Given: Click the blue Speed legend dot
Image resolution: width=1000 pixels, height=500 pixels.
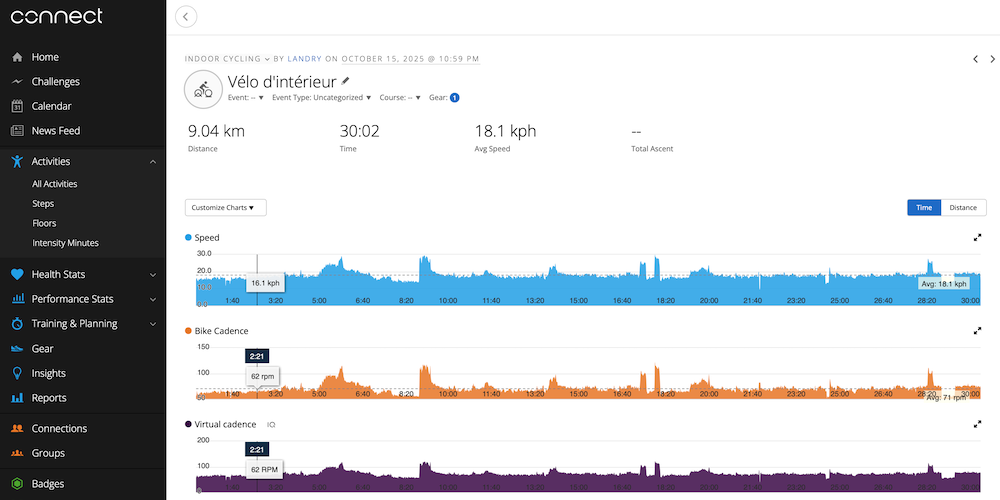Looking at the screenshot, I should (x=188, y=238).
